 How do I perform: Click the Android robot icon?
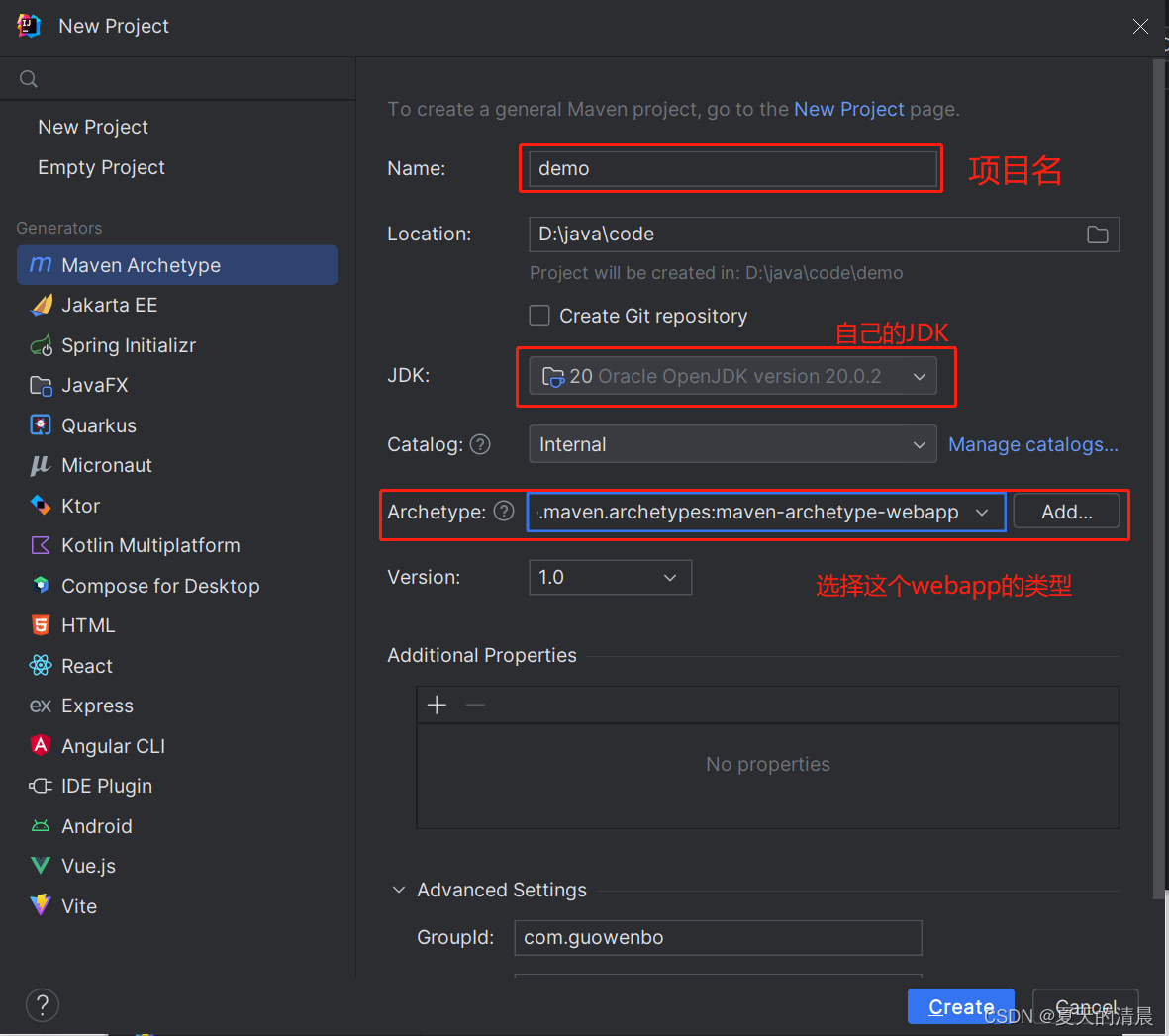click(x=41, y=826)
